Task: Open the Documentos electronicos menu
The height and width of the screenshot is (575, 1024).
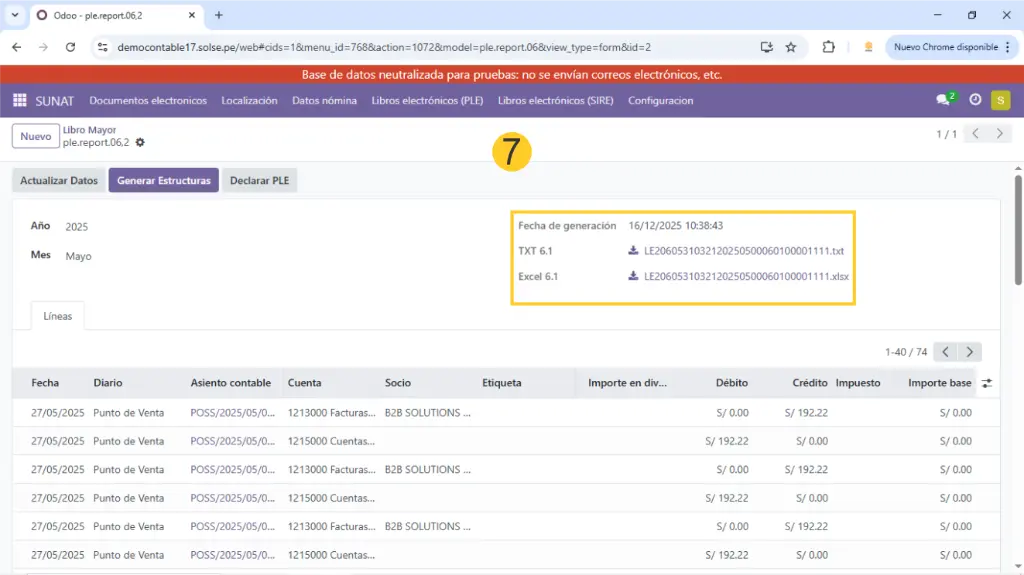Action: [x=148, y=100]
